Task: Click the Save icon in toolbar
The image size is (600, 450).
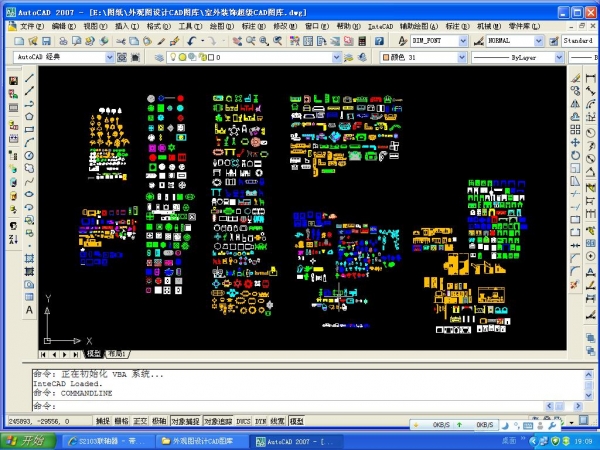Action: 46,41
